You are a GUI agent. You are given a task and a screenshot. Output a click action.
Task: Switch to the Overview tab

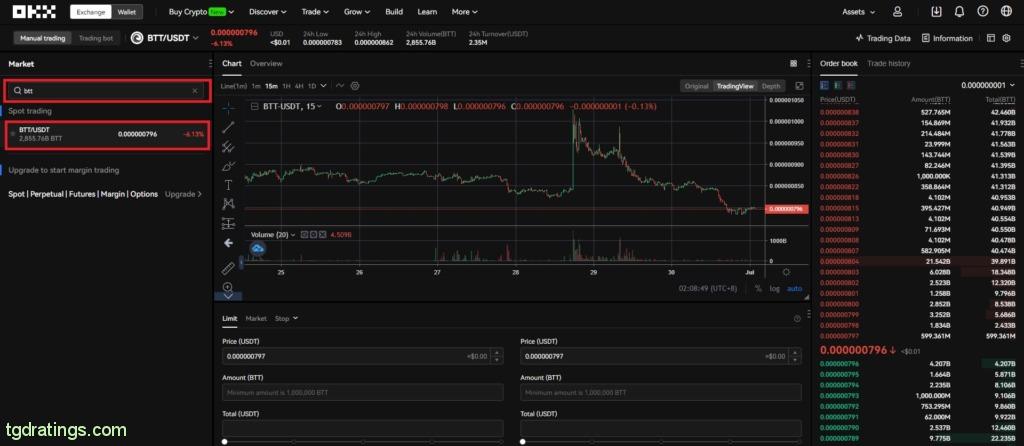pos(266,63)
